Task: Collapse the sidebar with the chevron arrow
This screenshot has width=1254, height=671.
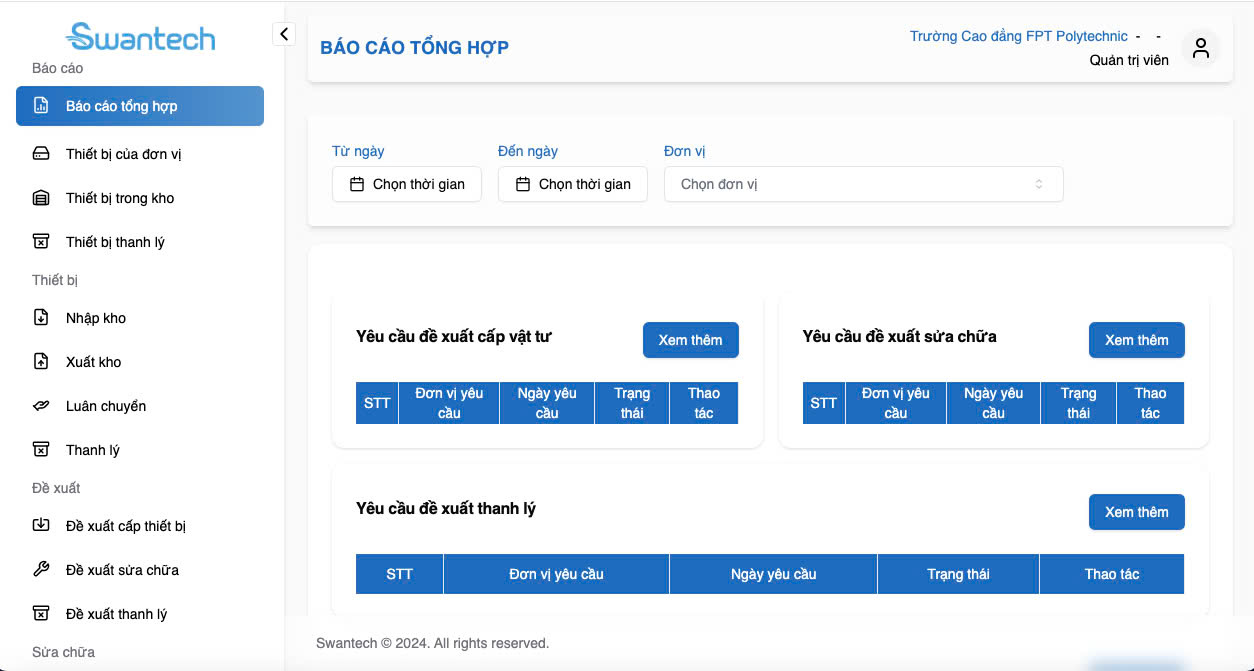Action: [x=284, y=34]
